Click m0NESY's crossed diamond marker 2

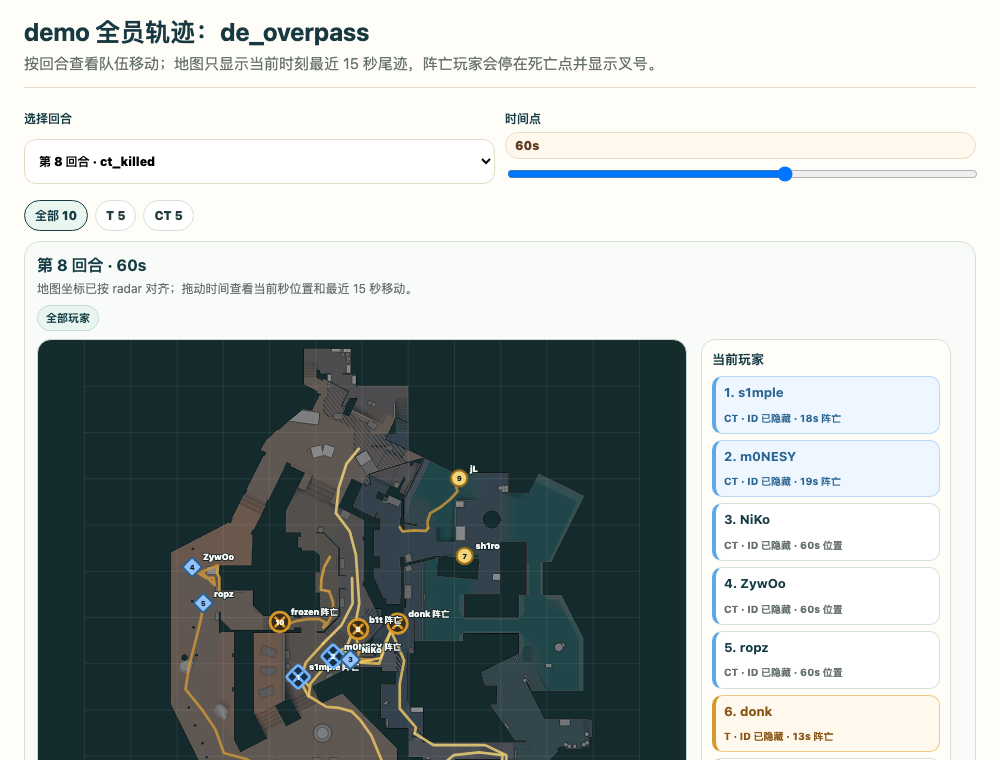click(332, 655)
